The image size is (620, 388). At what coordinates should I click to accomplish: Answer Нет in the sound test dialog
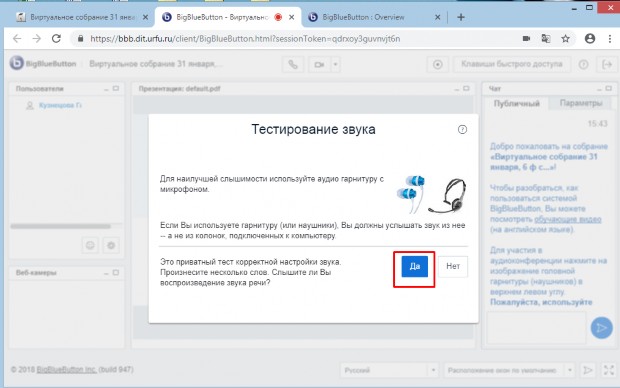453,266
